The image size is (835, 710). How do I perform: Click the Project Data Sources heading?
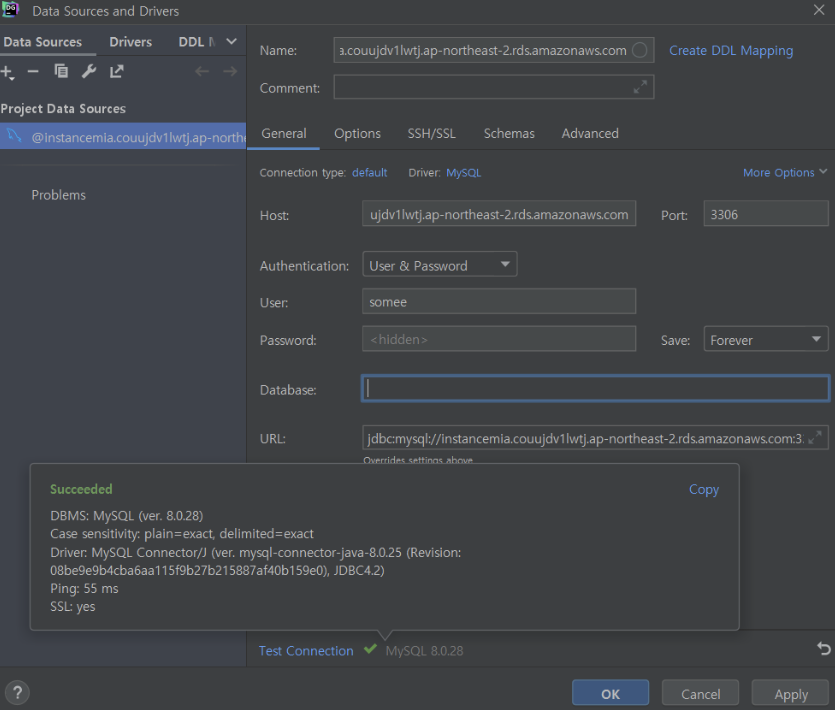pos(63,108)
